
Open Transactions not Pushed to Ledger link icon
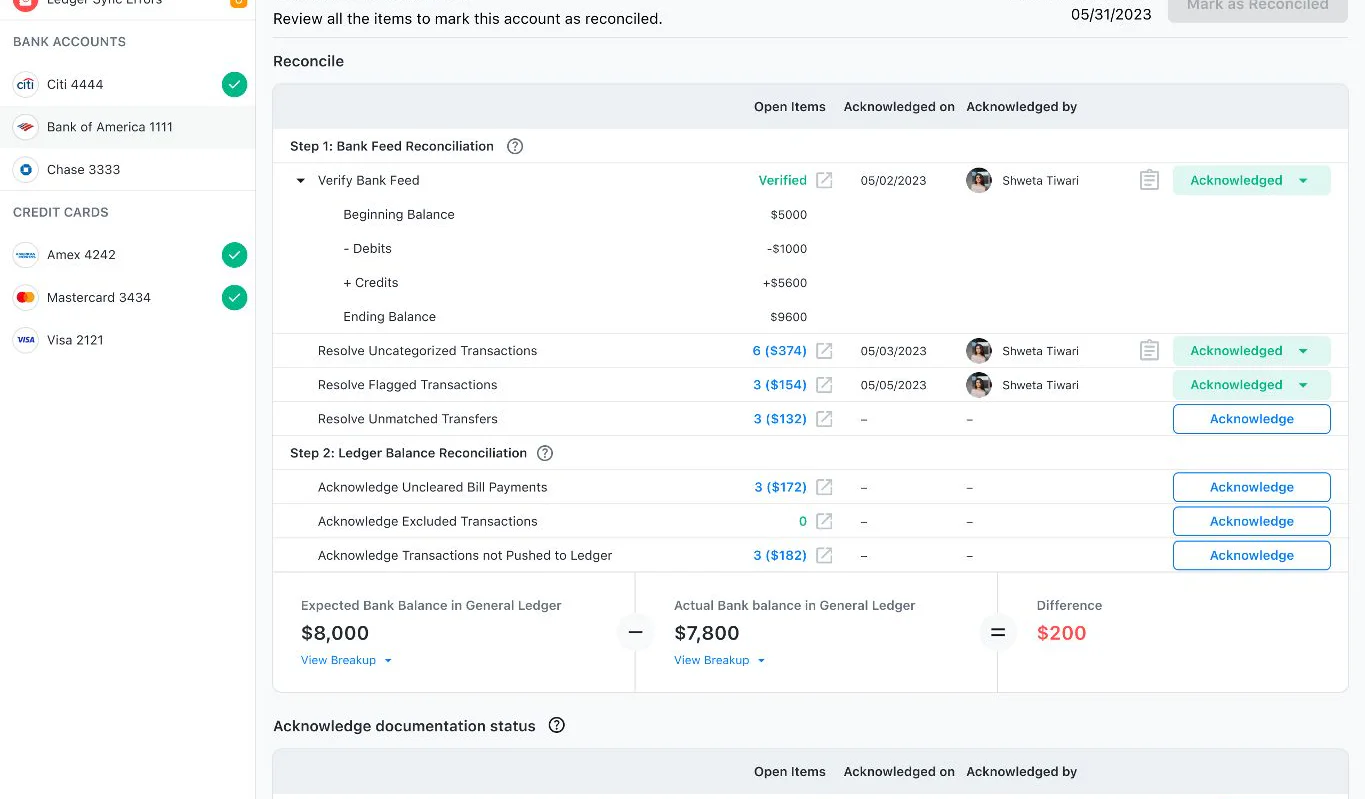point(824,555)
